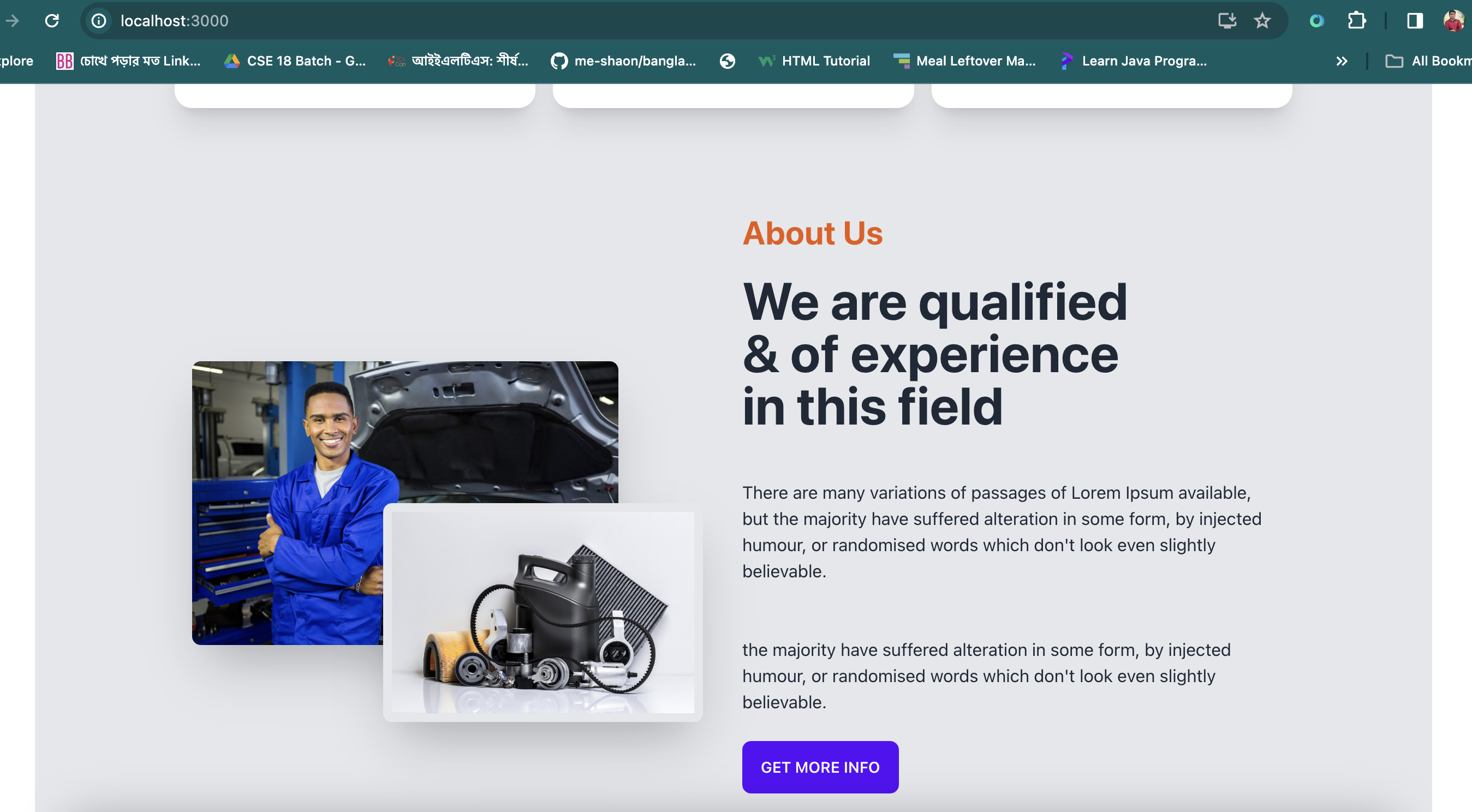
Task: Open the Learn Java Progra... bookmark
Action: point(1134,61)
